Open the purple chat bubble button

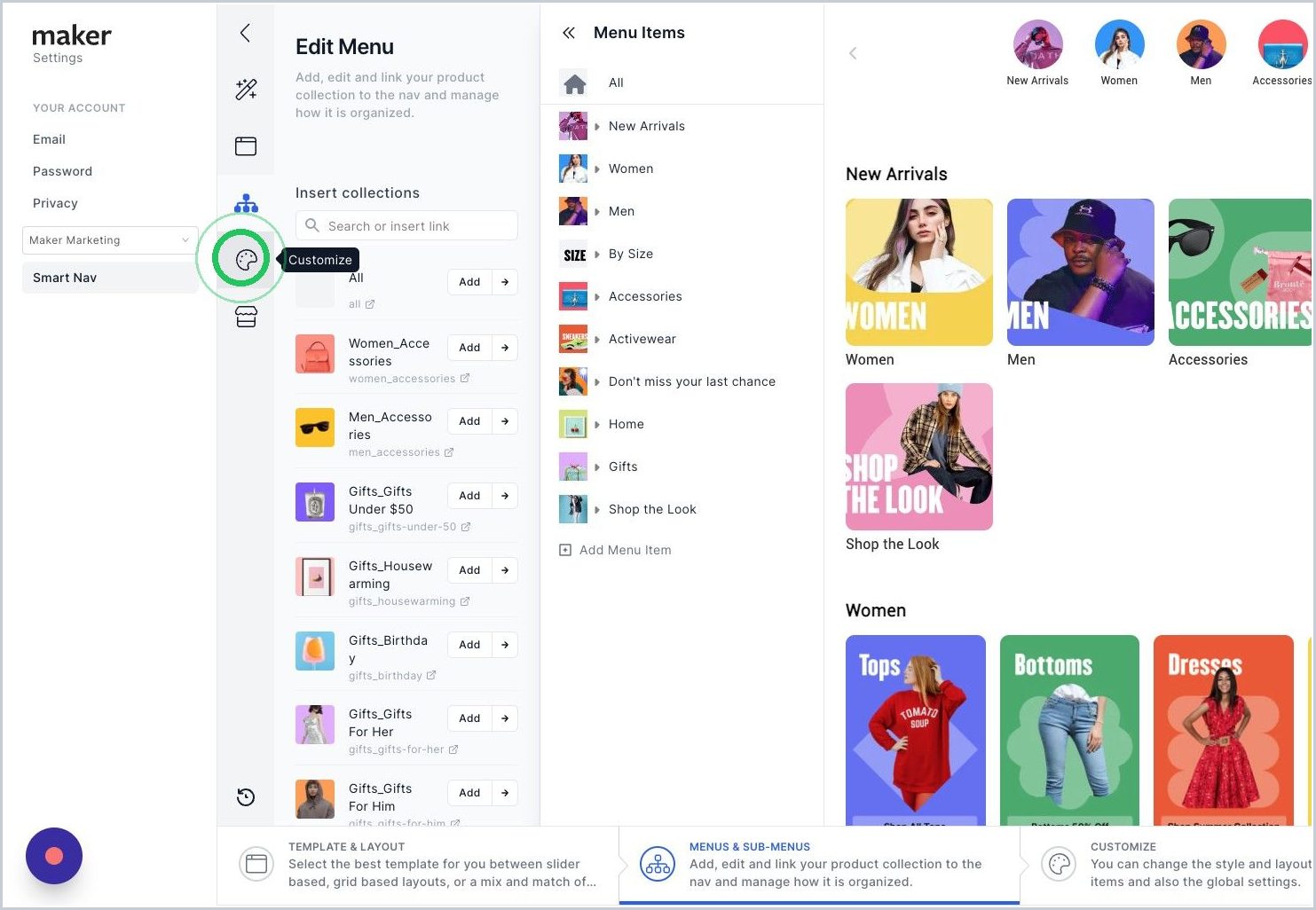54,856
